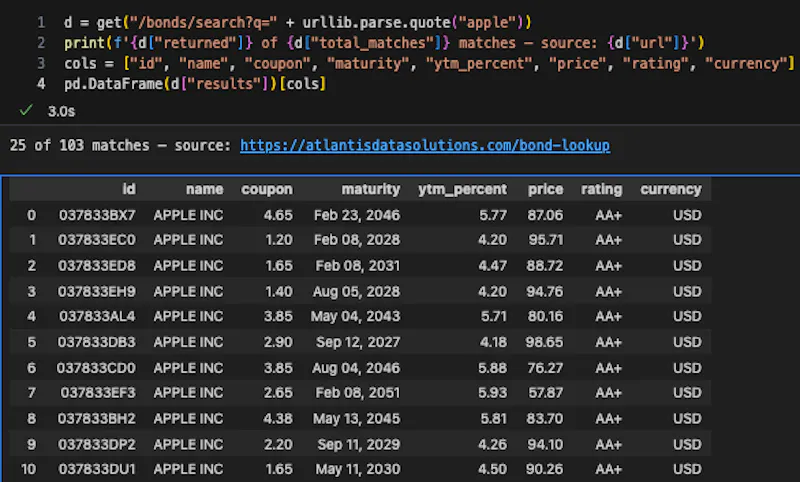Click the 'name' column header
800x482 pixels.
click(205, 189)
